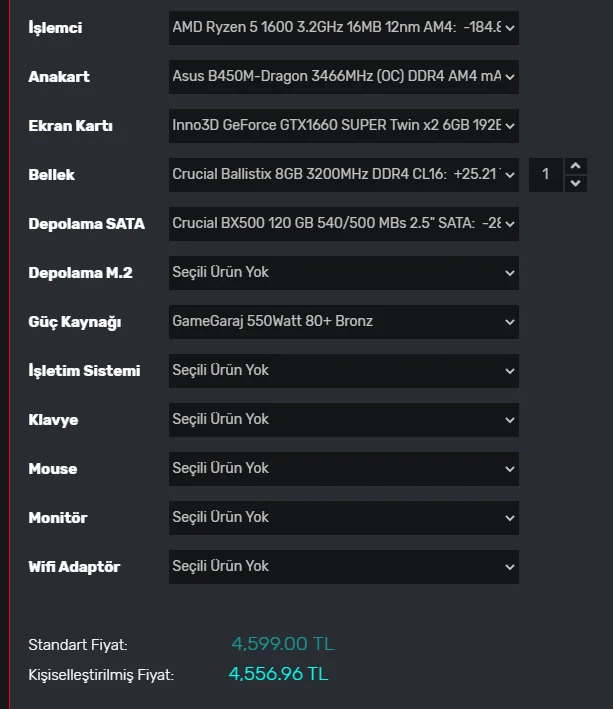Increase Bellek quantity with up arrow

tap(575, 166)
